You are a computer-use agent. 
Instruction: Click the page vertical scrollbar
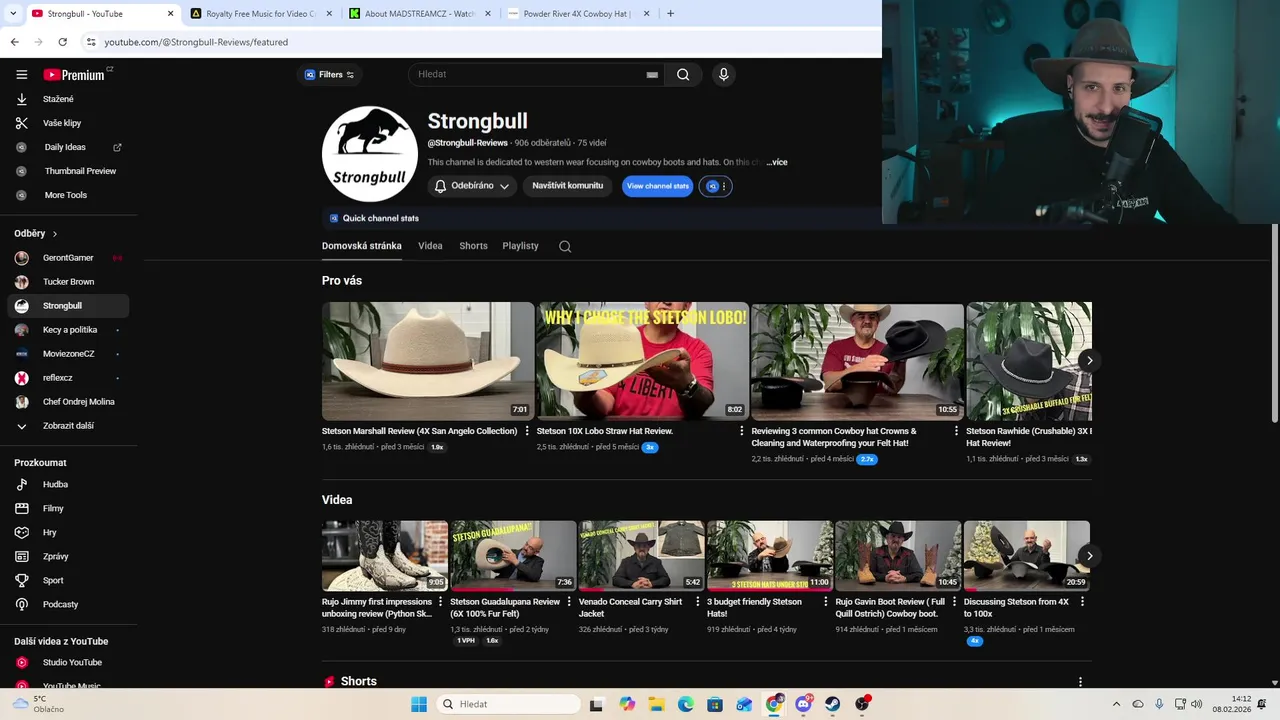coord(1274,322)
